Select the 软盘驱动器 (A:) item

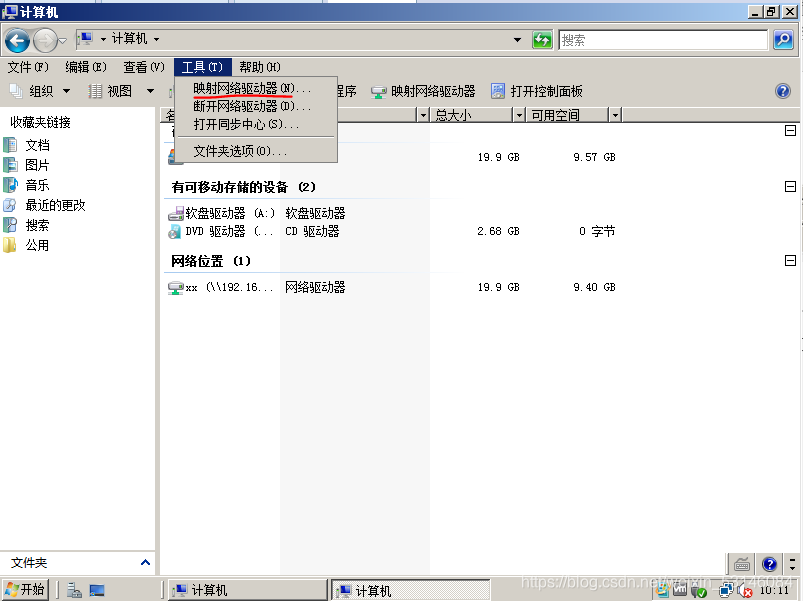(222, 213)
